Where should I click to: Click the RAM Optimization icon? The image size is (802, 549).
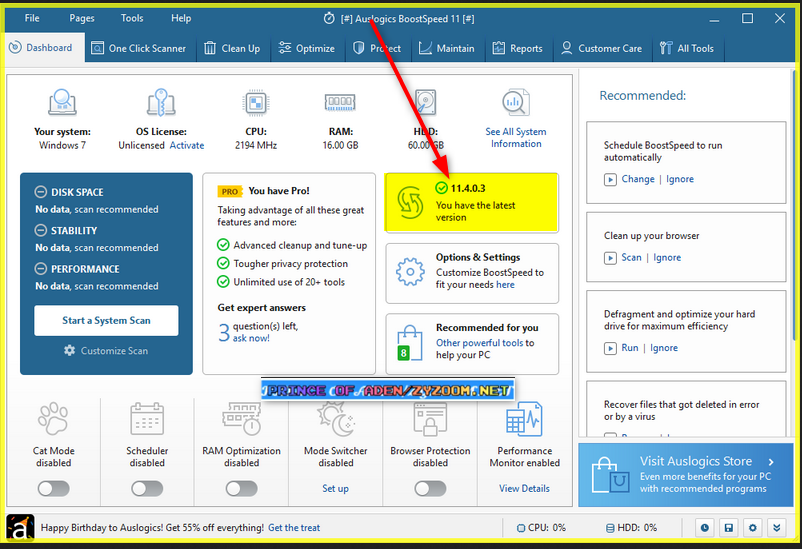(241, 419)
